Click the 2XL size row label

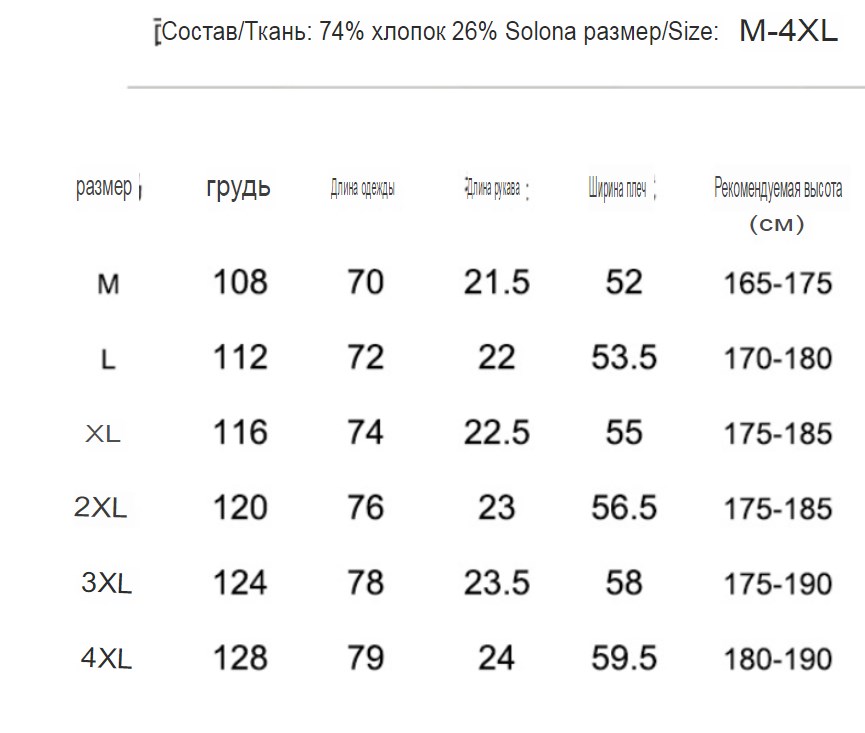pos(100,507)
